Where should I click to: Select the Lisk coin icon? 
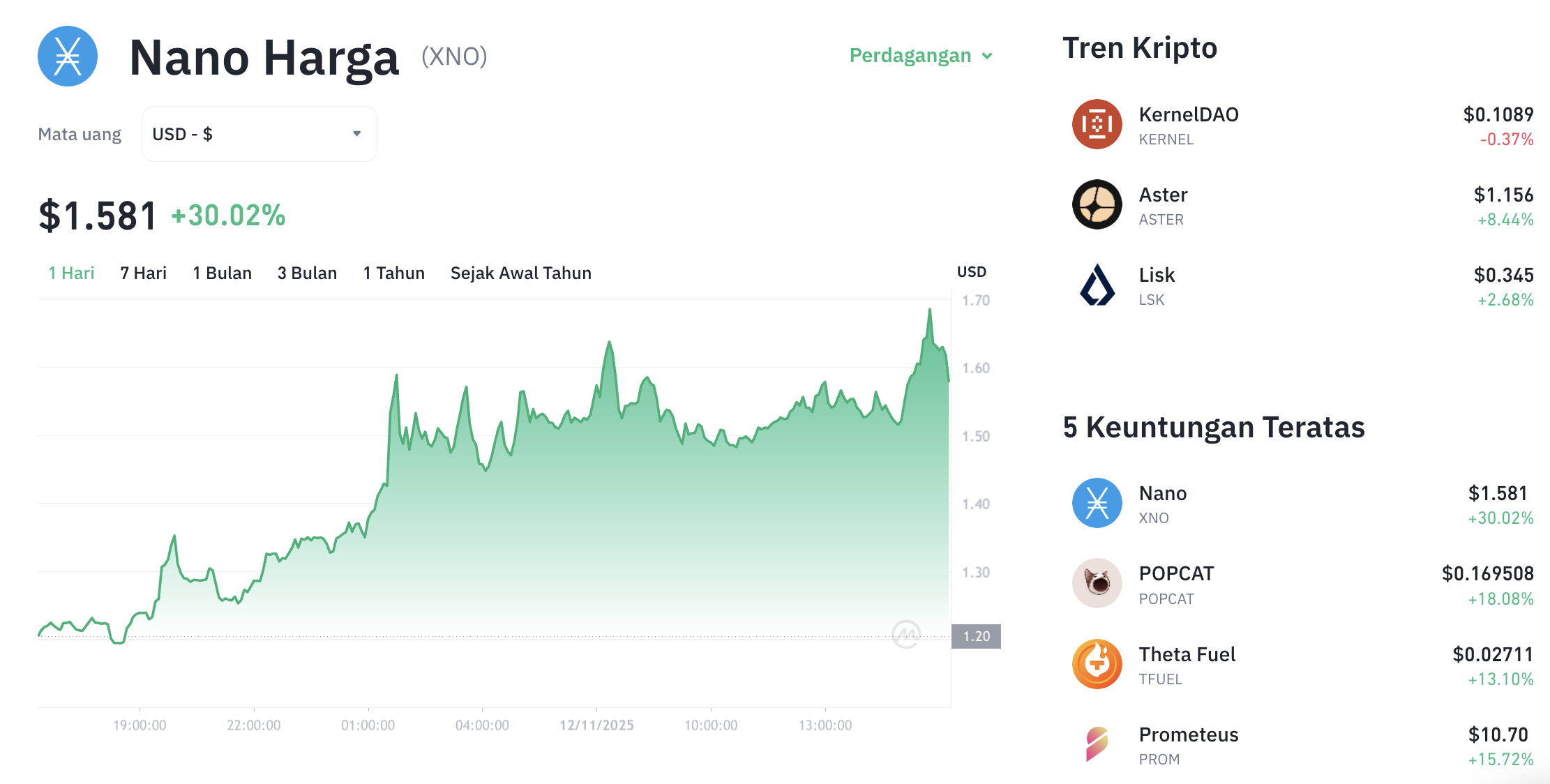[1096, 285]
